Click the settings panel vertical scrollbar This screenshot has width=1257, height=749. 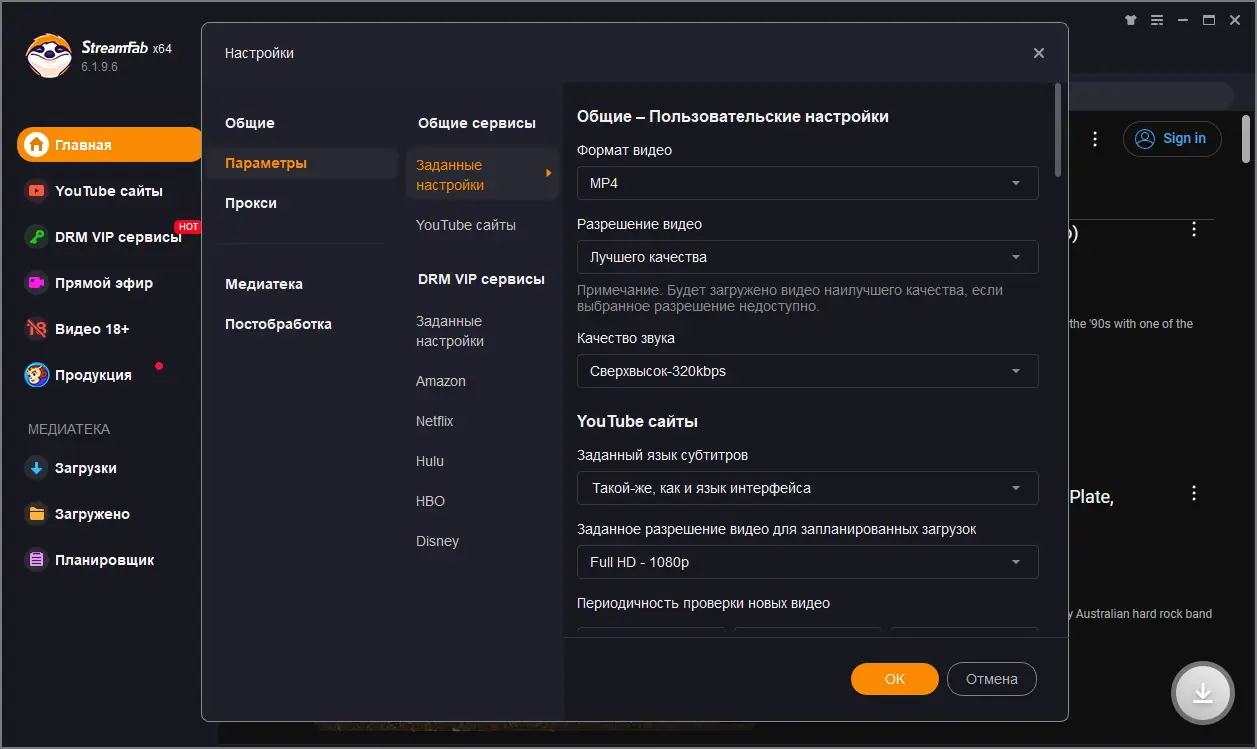1058,130
